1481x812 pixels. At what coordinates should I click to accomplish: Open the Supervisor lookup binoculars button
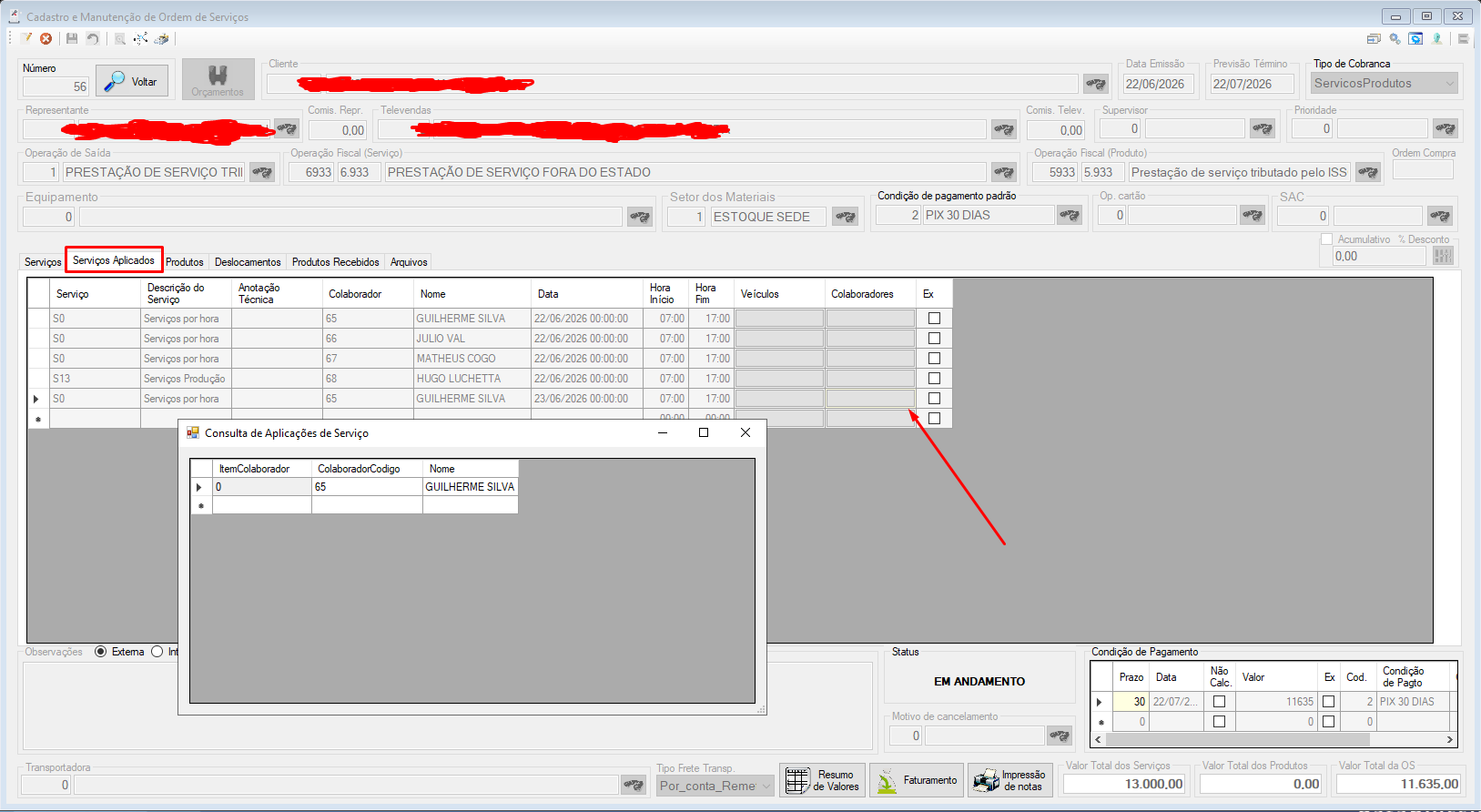pos(1263,129)
